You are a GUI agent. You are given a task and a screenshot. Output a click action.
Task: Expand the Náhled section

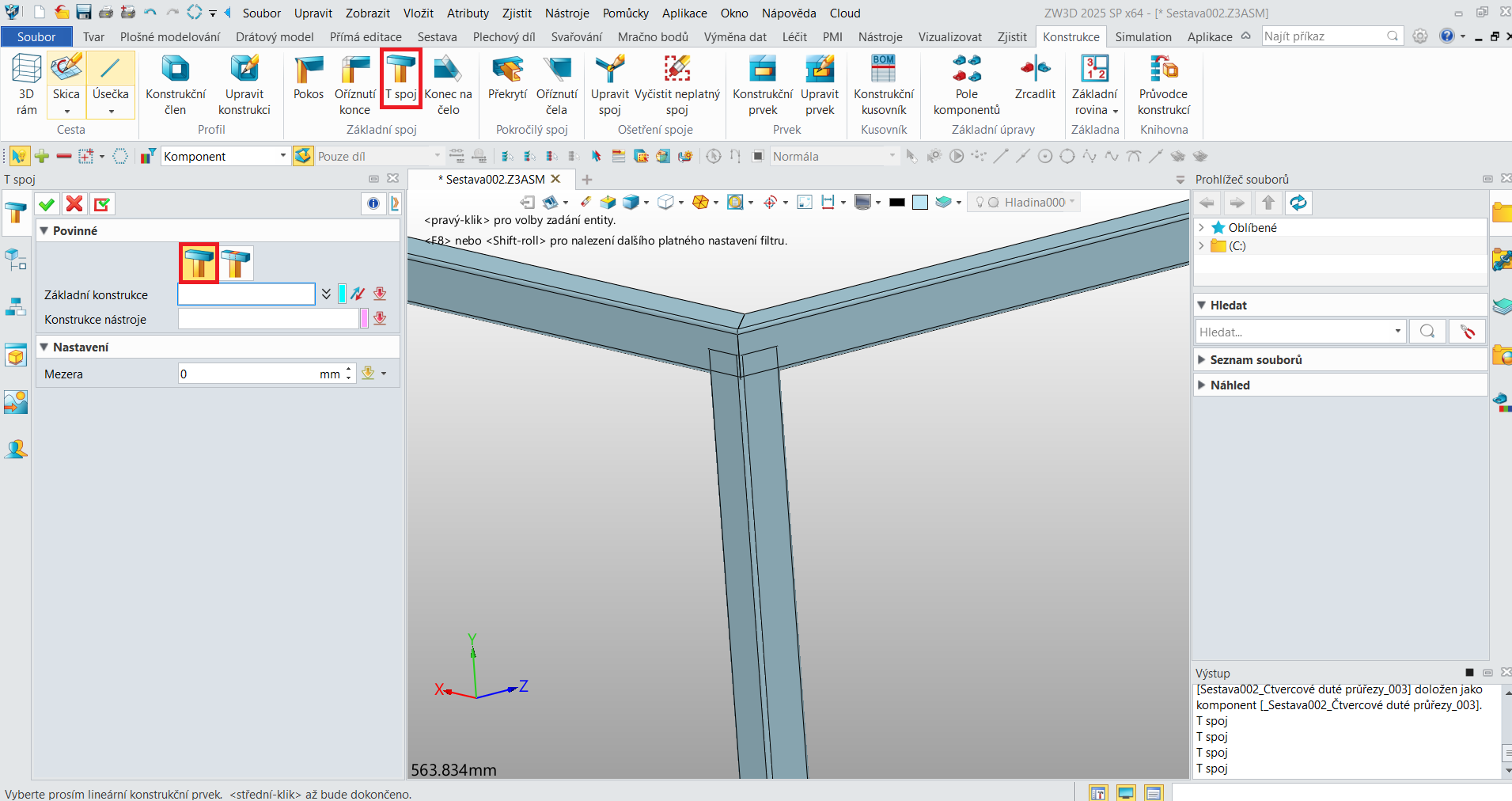pyautogui.click(x=1202, y=385)
